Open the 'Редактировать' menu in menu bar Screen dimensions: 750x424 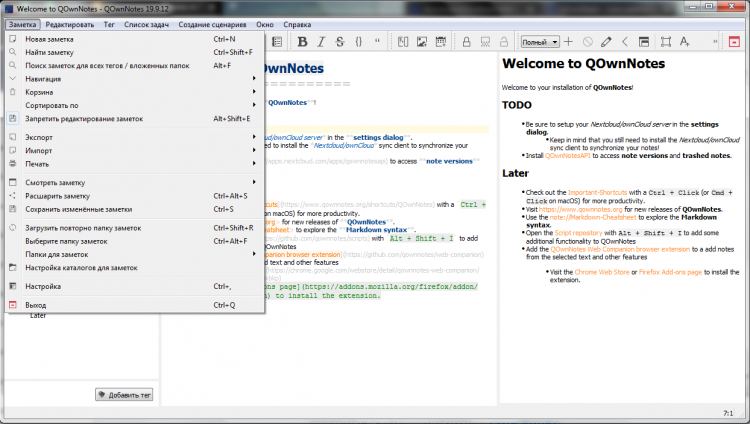coord(70,21)
